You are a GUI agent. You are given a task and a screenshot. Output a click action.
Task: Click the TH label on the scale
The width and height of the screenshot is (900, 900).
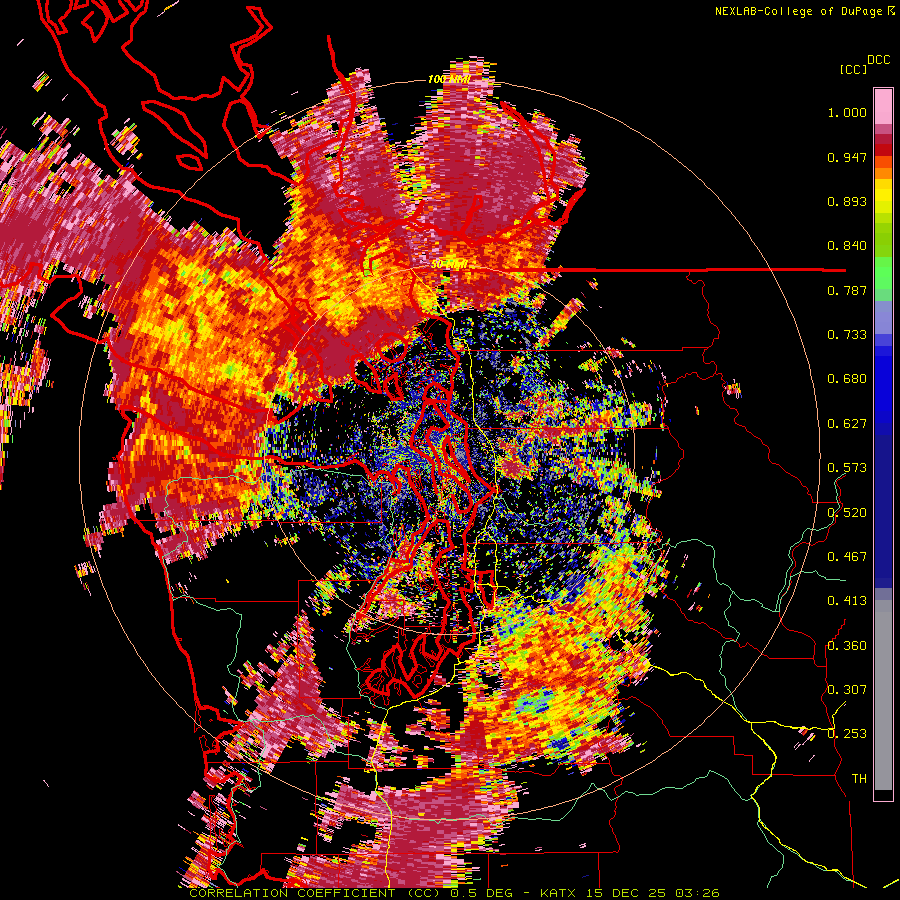click(859, 779)
